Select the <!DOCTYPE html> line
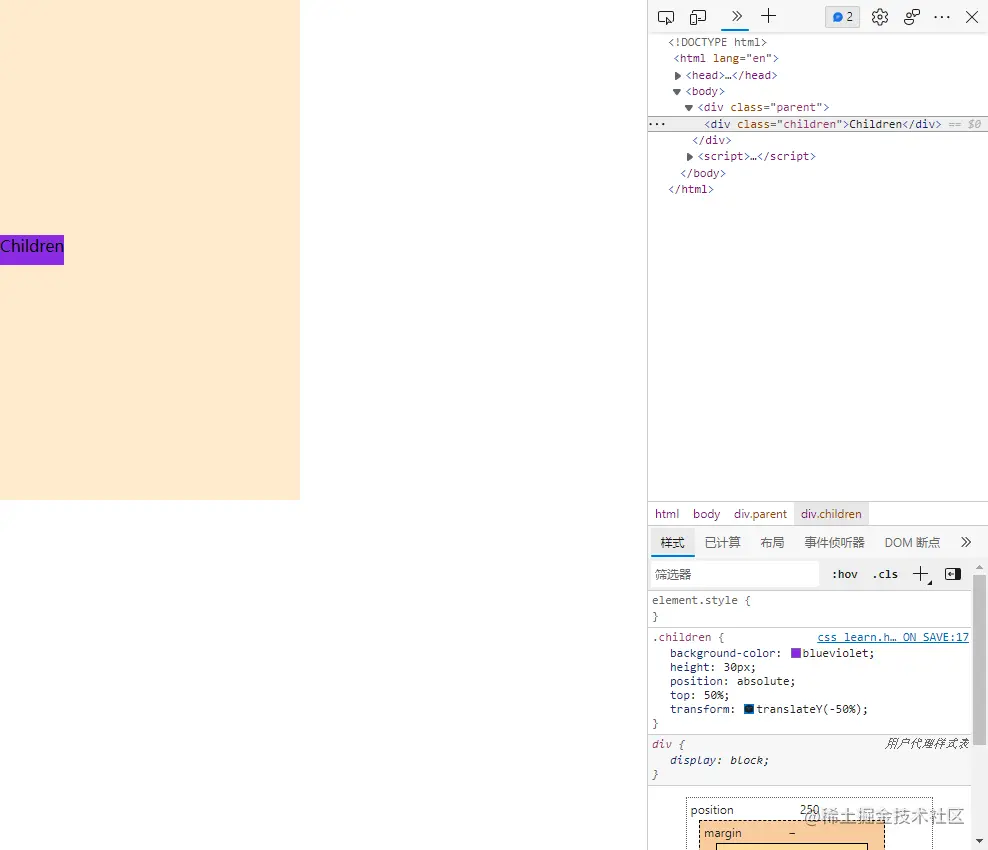This screenshot has height=850, width=988. click(x=717, y=42)
